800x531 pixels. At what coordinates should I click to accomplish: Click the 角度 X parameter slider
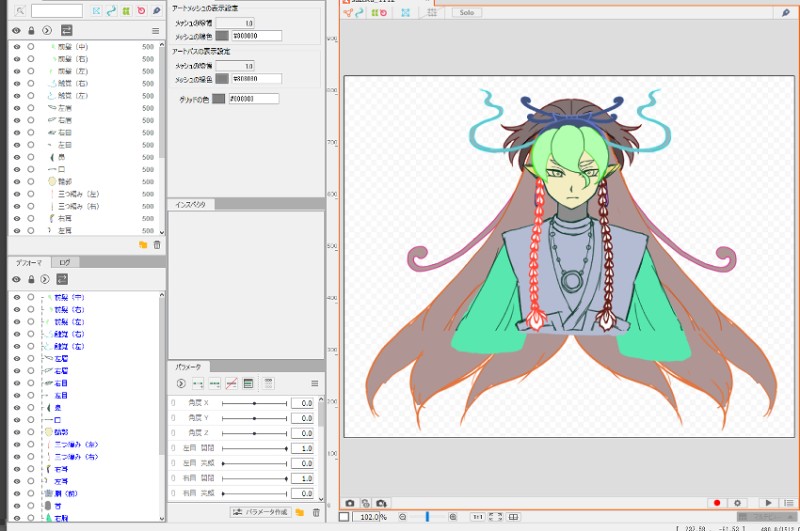[254, 403]
